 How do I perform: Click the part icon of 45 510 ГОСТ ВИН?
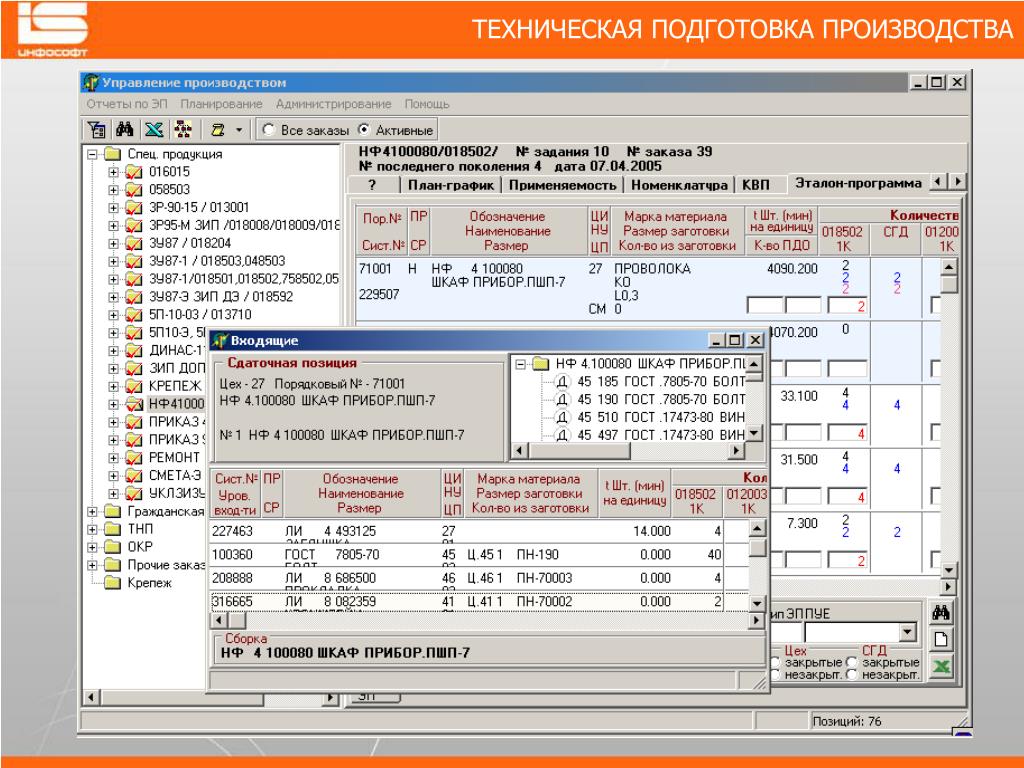[562, 417]
